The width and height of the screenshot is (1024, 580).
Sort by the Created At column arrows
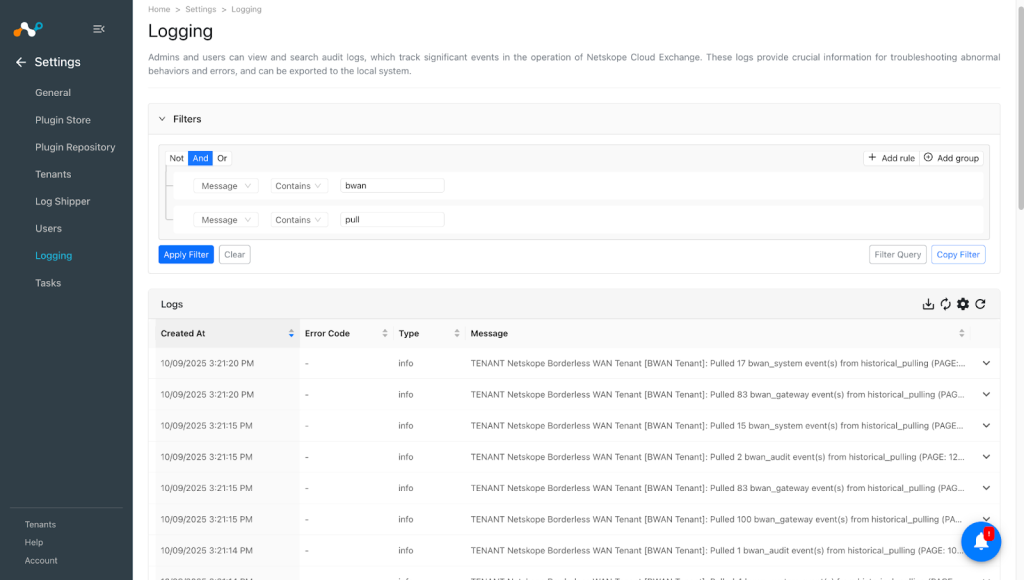tap(291, 333)
